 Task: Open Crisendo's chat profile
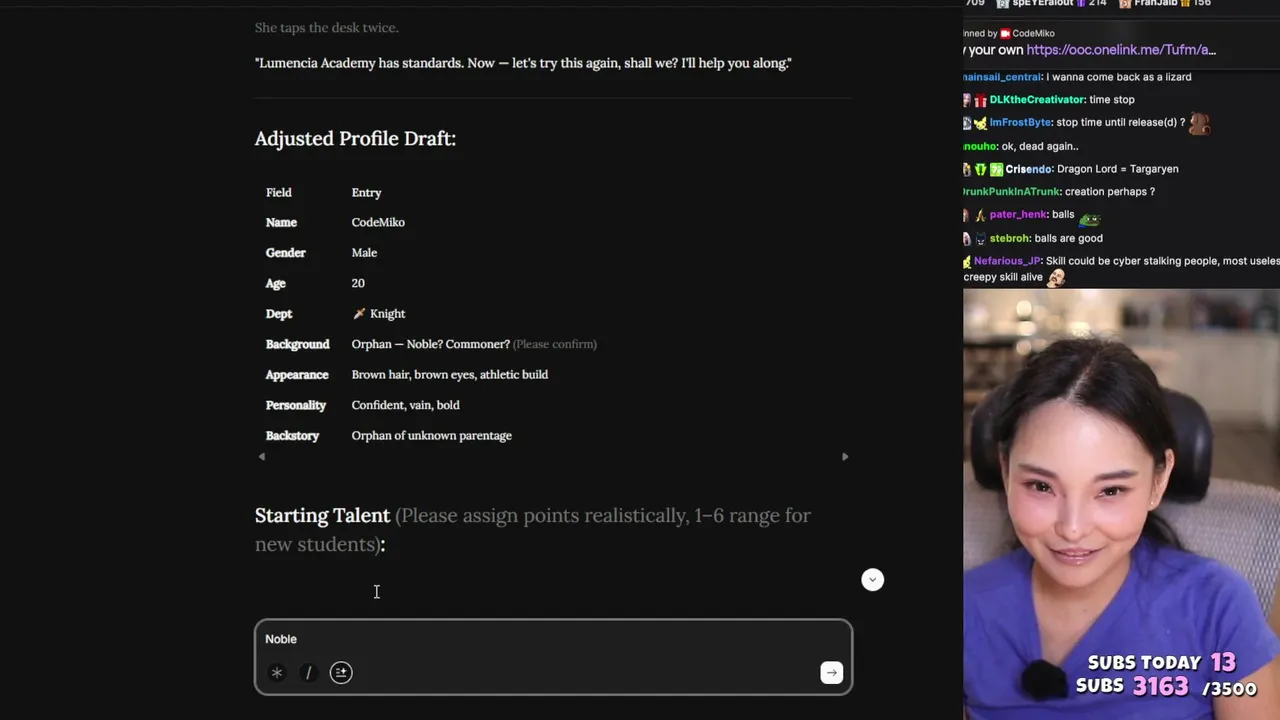point(1028,170)
